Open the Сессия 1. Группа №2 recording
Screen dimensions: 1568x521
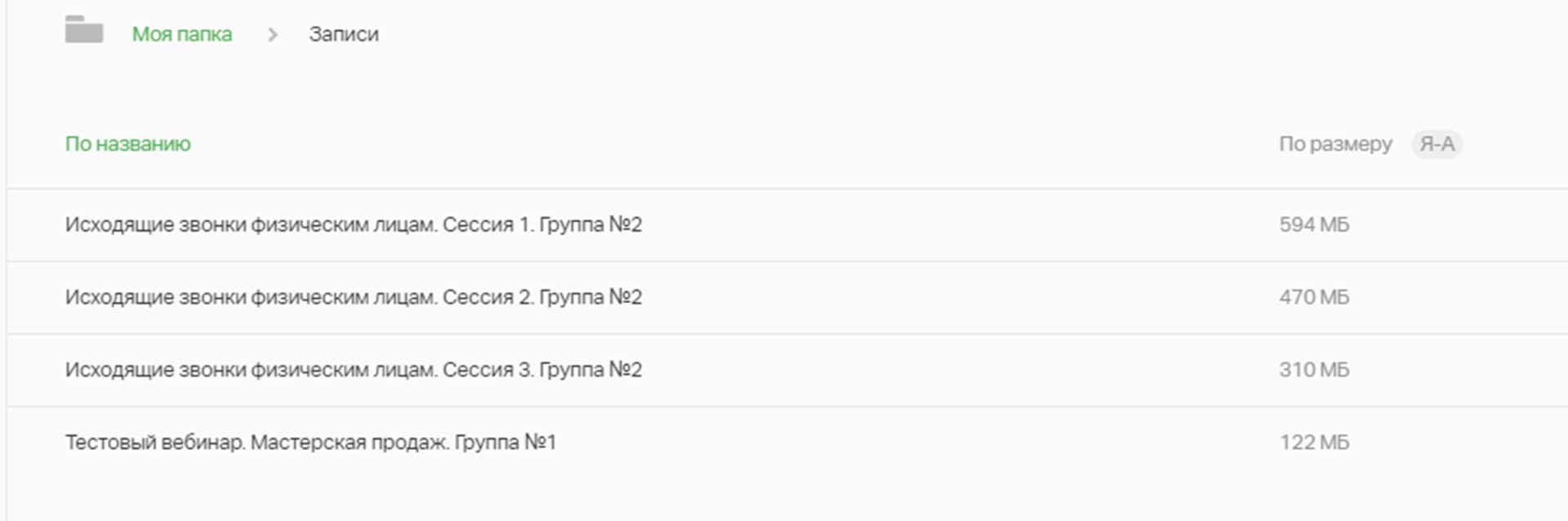(354, 225)
